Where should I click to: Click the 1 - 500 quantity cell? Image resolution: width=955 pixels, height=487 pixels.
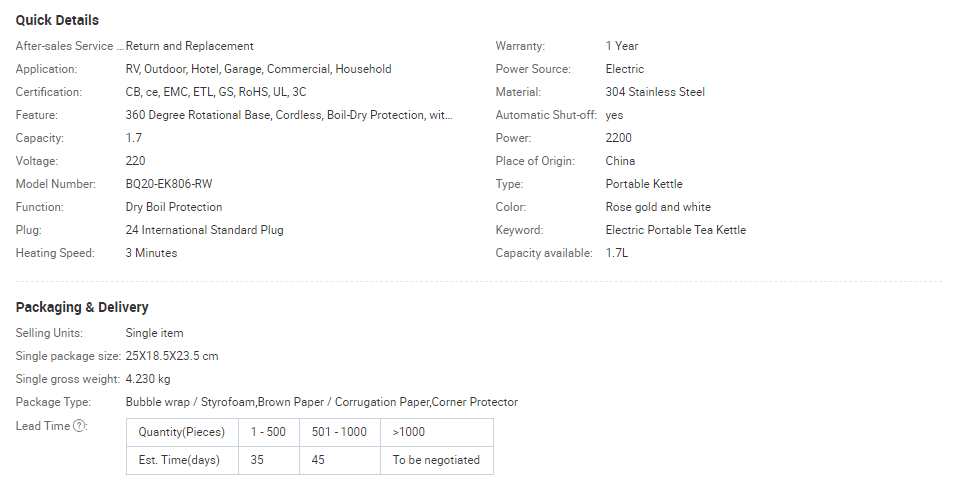point(269,432)
